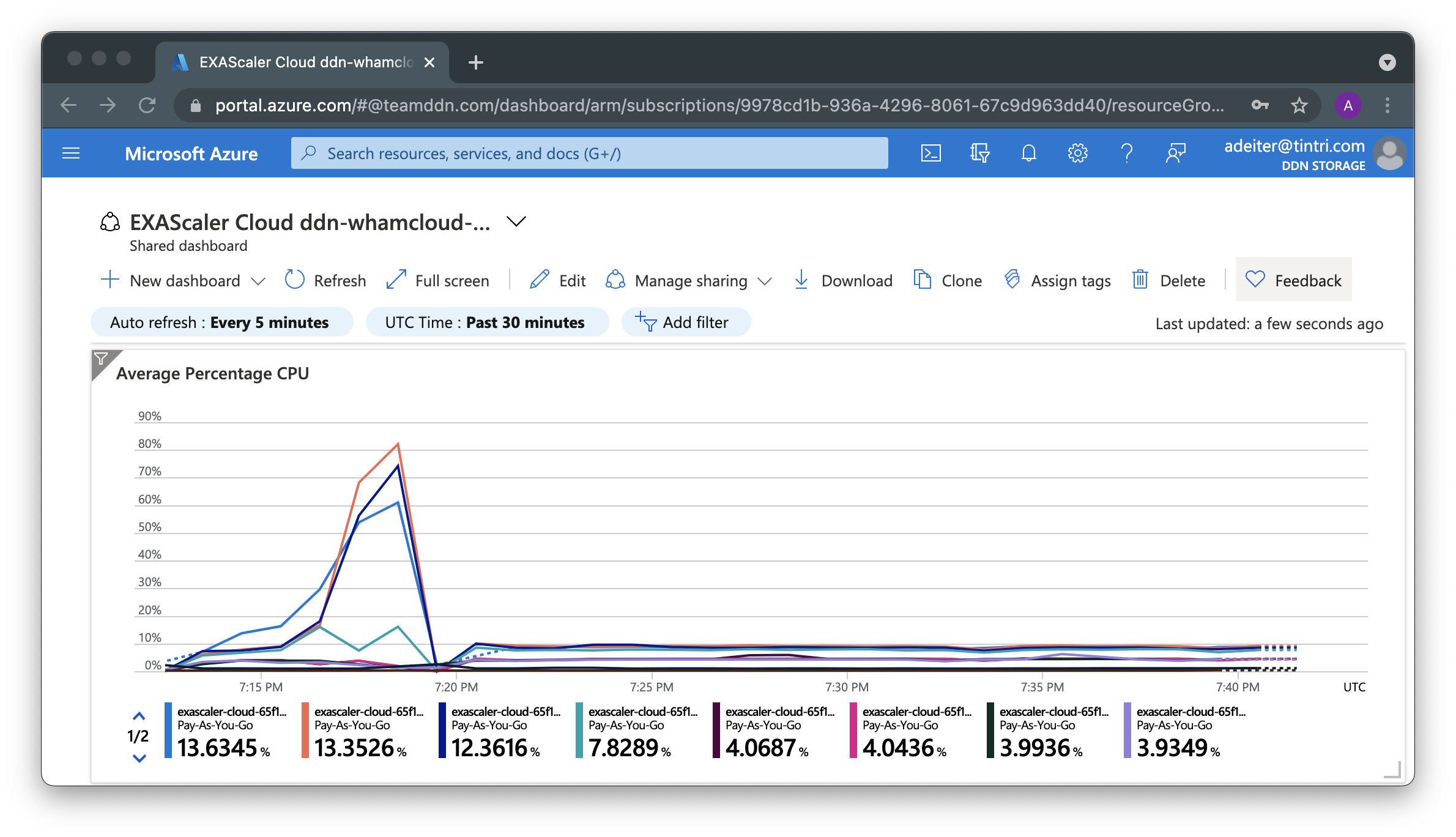Bookmark this page with star icon
Viewport: 1456px width, 837px height.
[1299, 105]
